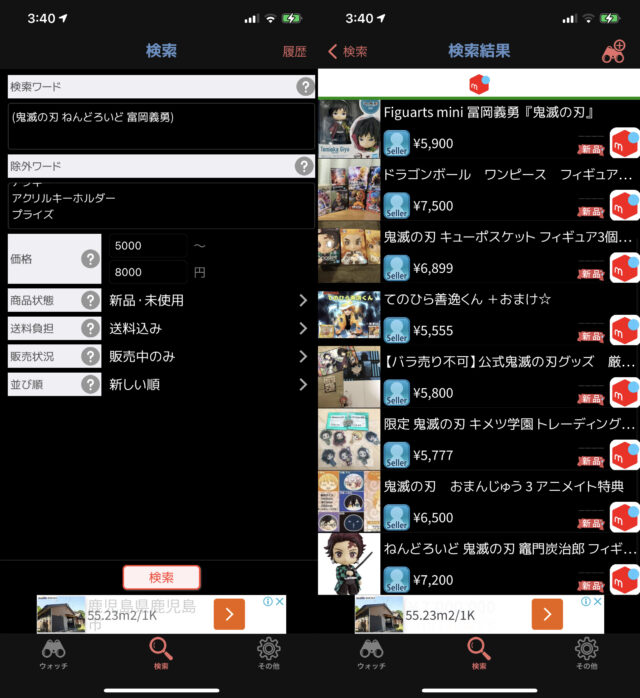Image resolution: width=640 pixels, height=698 pixels.
Task: Open help for 検索ワード field
Action: 305,86
